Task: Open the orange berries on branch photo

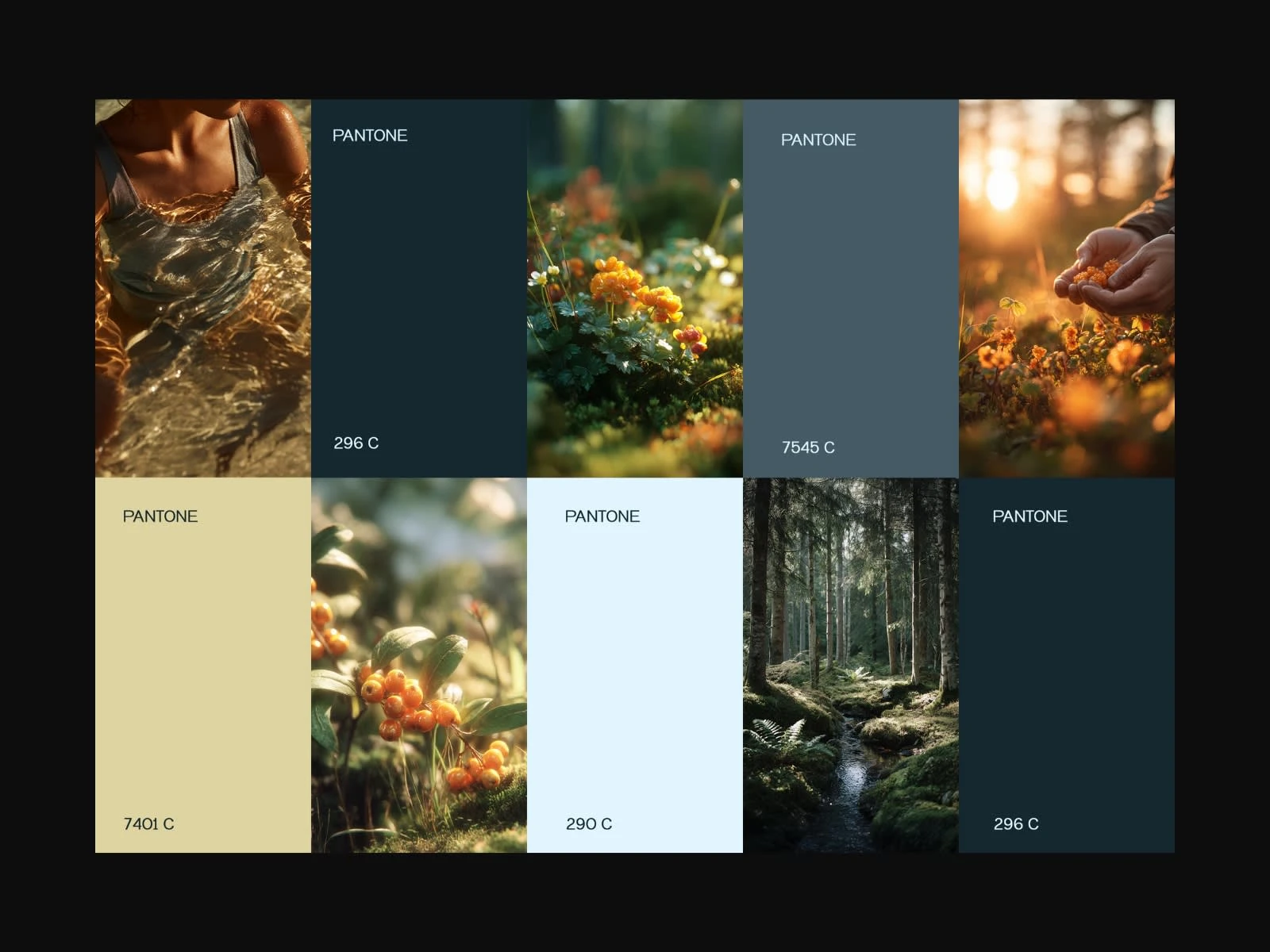Action: click(419, 666)
